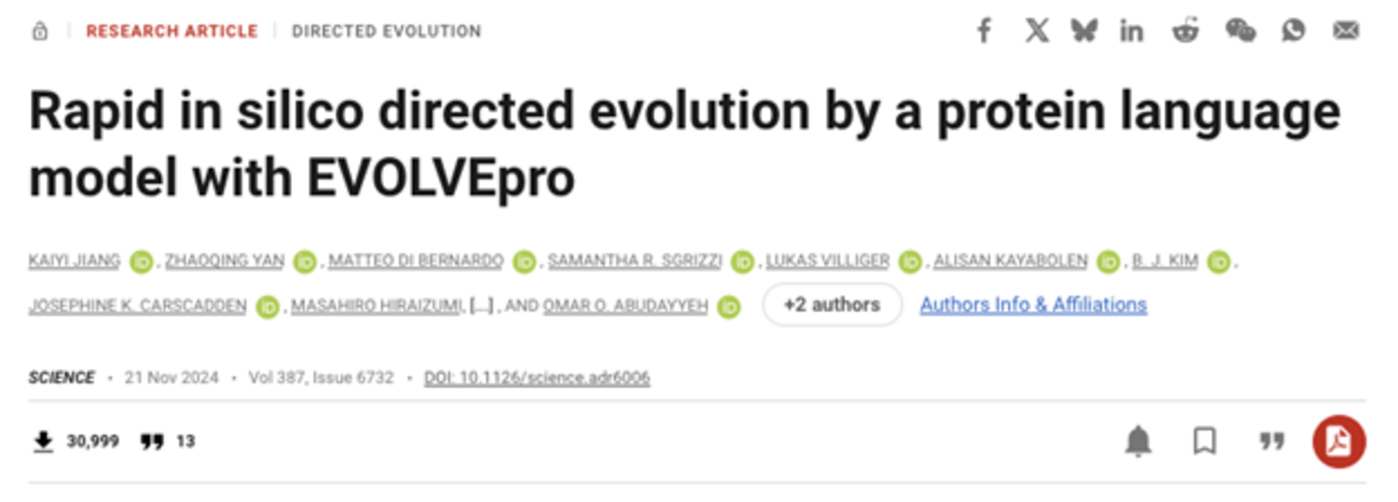
Task: Bookmark this article
Action: click(1205, 441)
